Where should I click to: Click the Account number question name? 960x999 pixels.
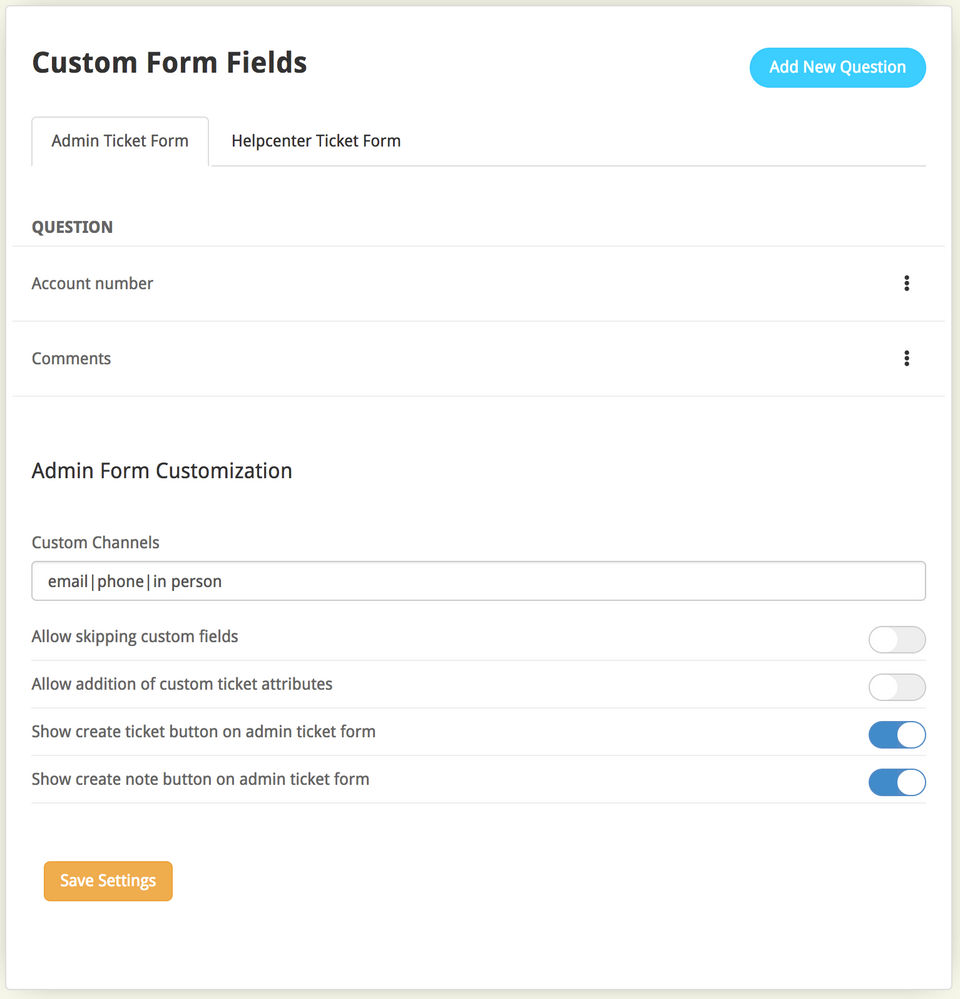[x=92, y=284]
